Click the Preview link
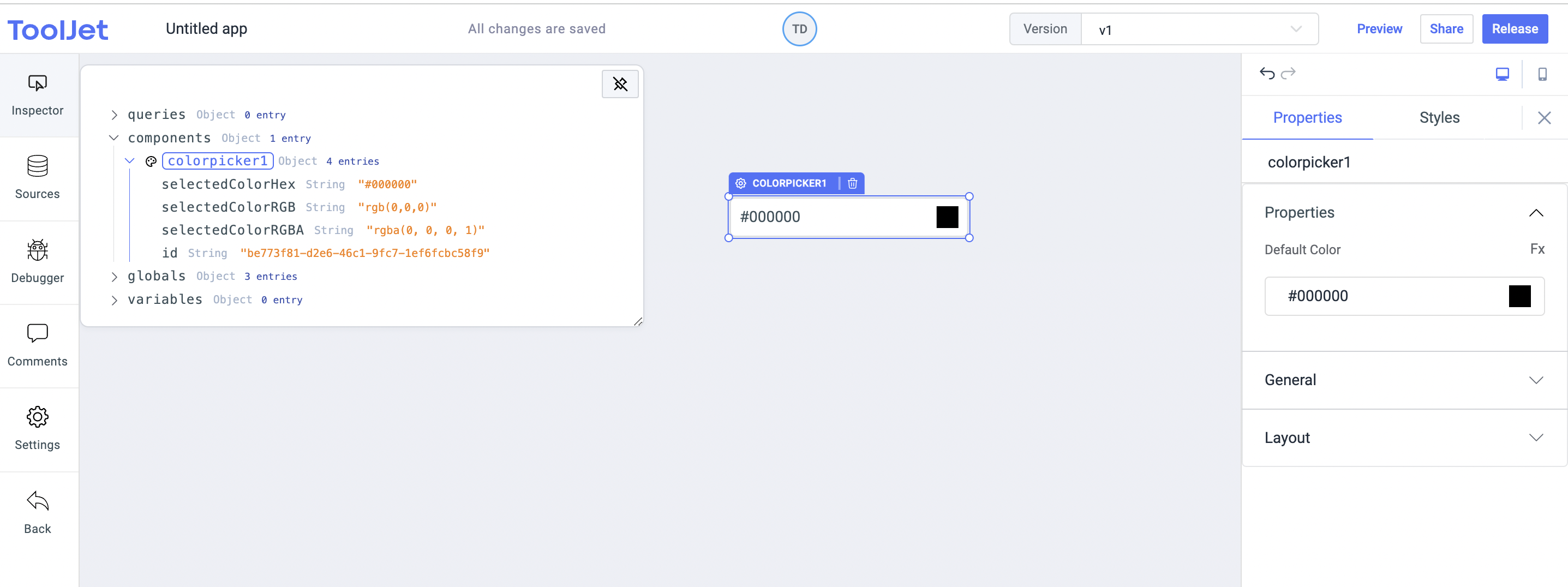This screenshot has width=1568, height=587. tap(1379, 29)
